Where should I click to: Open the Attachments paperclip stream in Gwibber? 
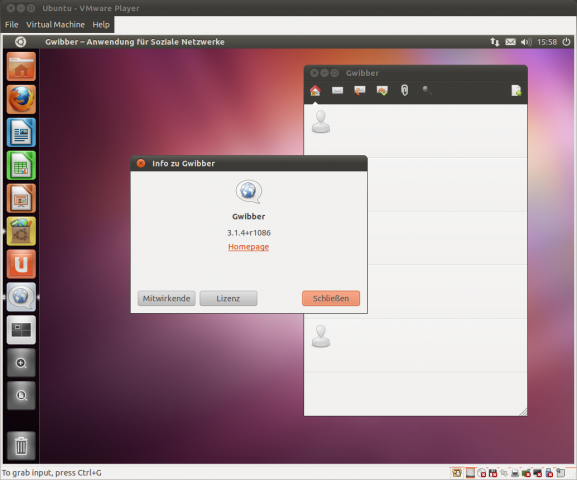click(404, 90)
